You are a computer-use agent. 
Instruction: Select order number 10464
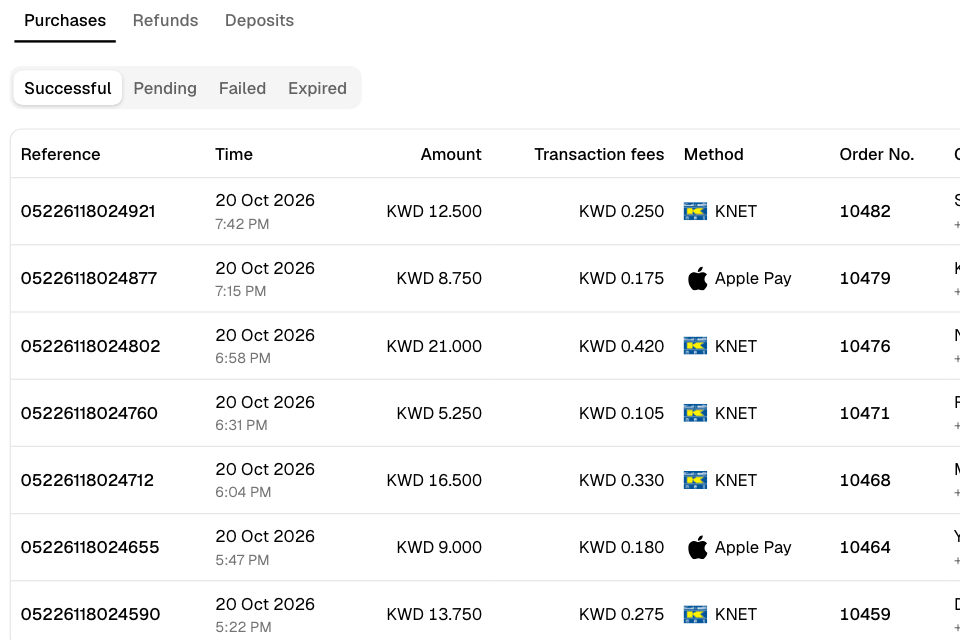point(864,548)
